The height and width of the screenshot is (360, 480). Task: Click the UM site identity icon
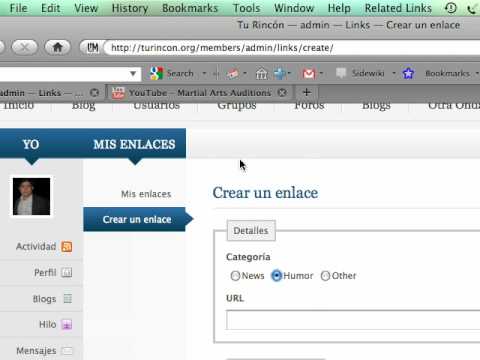(92, 48)
